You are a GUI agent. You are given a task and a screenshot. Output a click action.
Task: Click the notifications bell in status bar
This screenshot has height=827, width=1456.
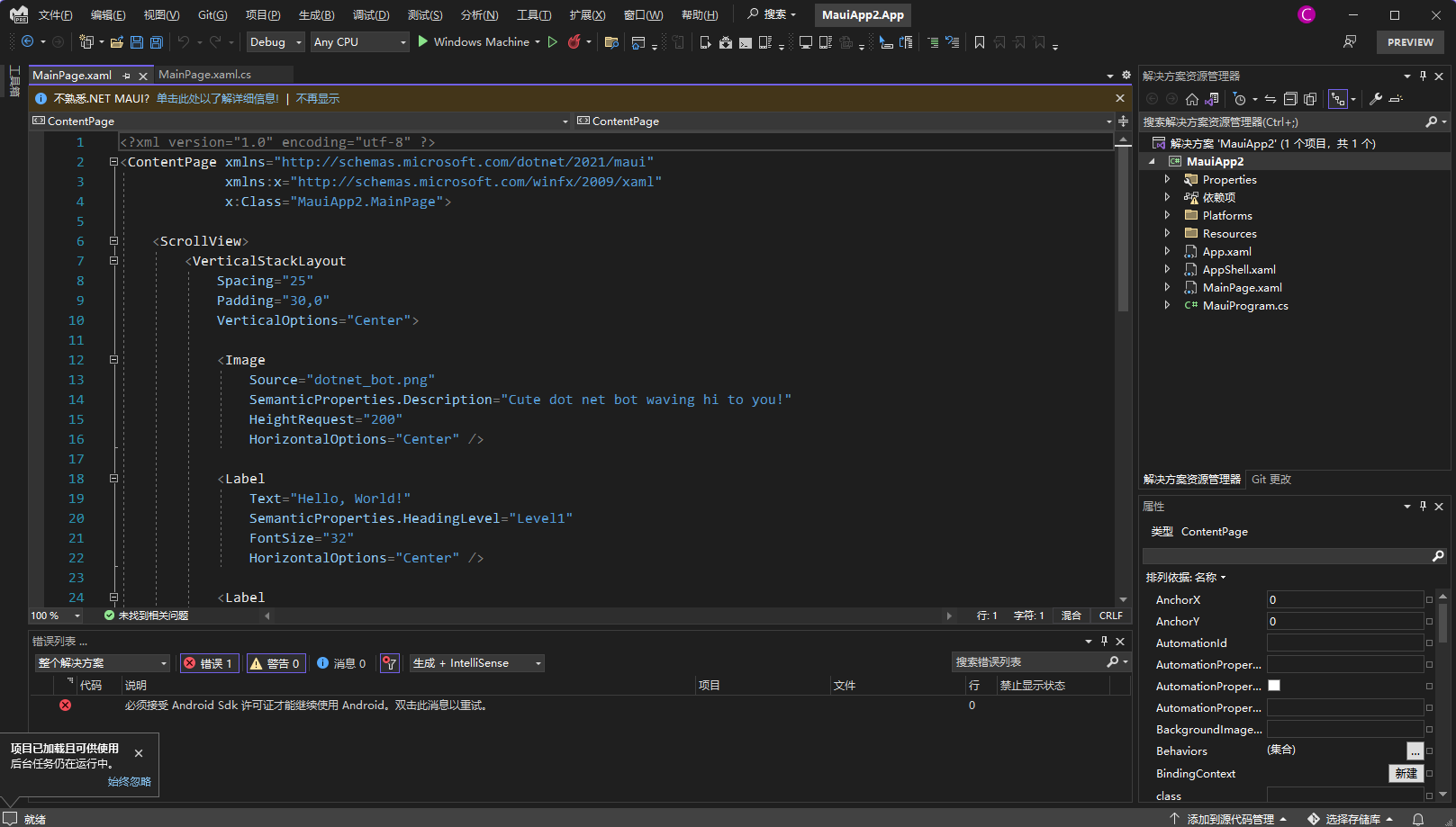coord(1418,819)
